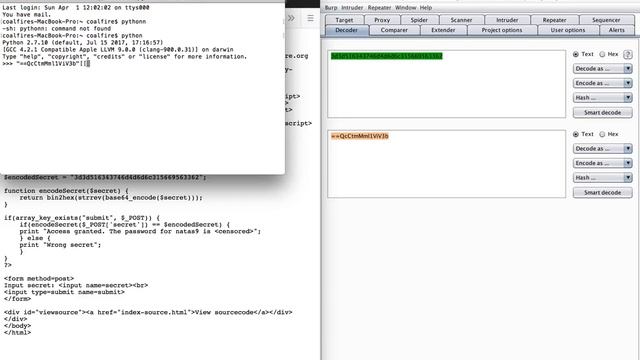640x360 pixels.
Task: Open the Burp menu
Action: pyautogui.click(x=331, y=8)
